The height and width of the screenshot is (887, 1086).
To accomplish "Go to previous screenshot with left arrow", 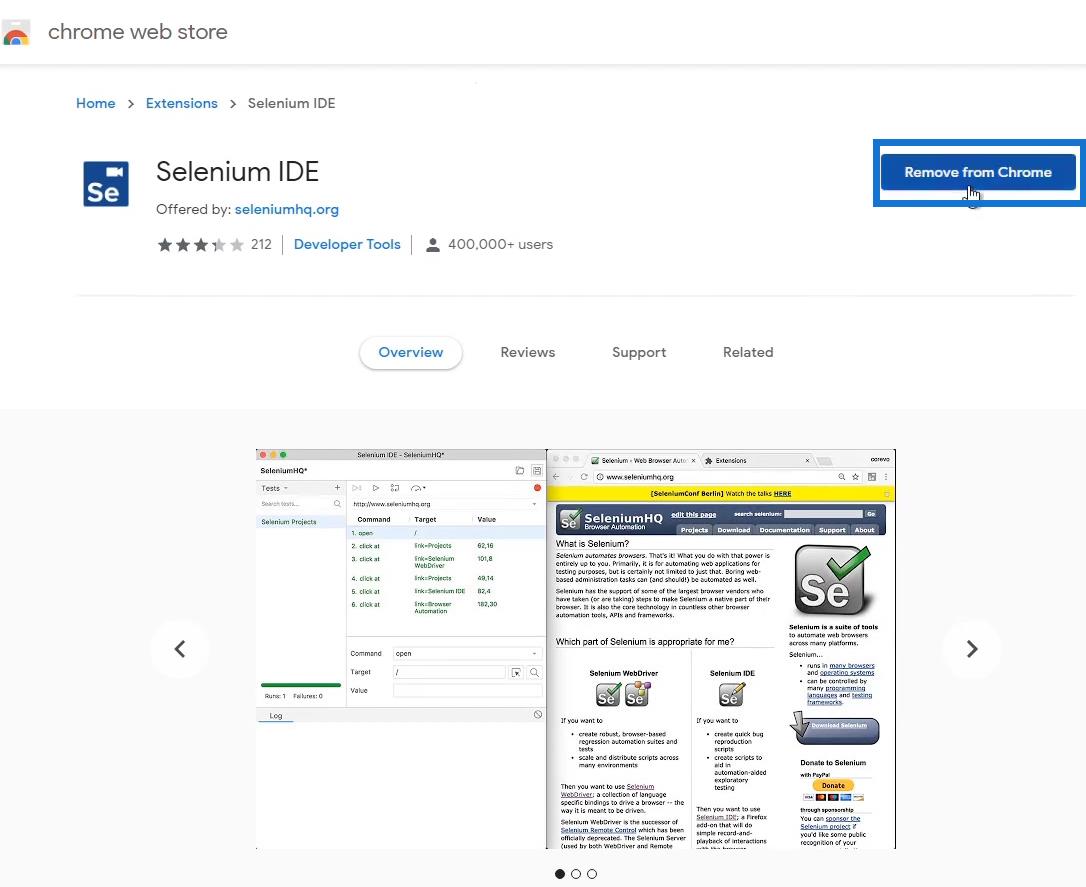I will coord(179,649).
